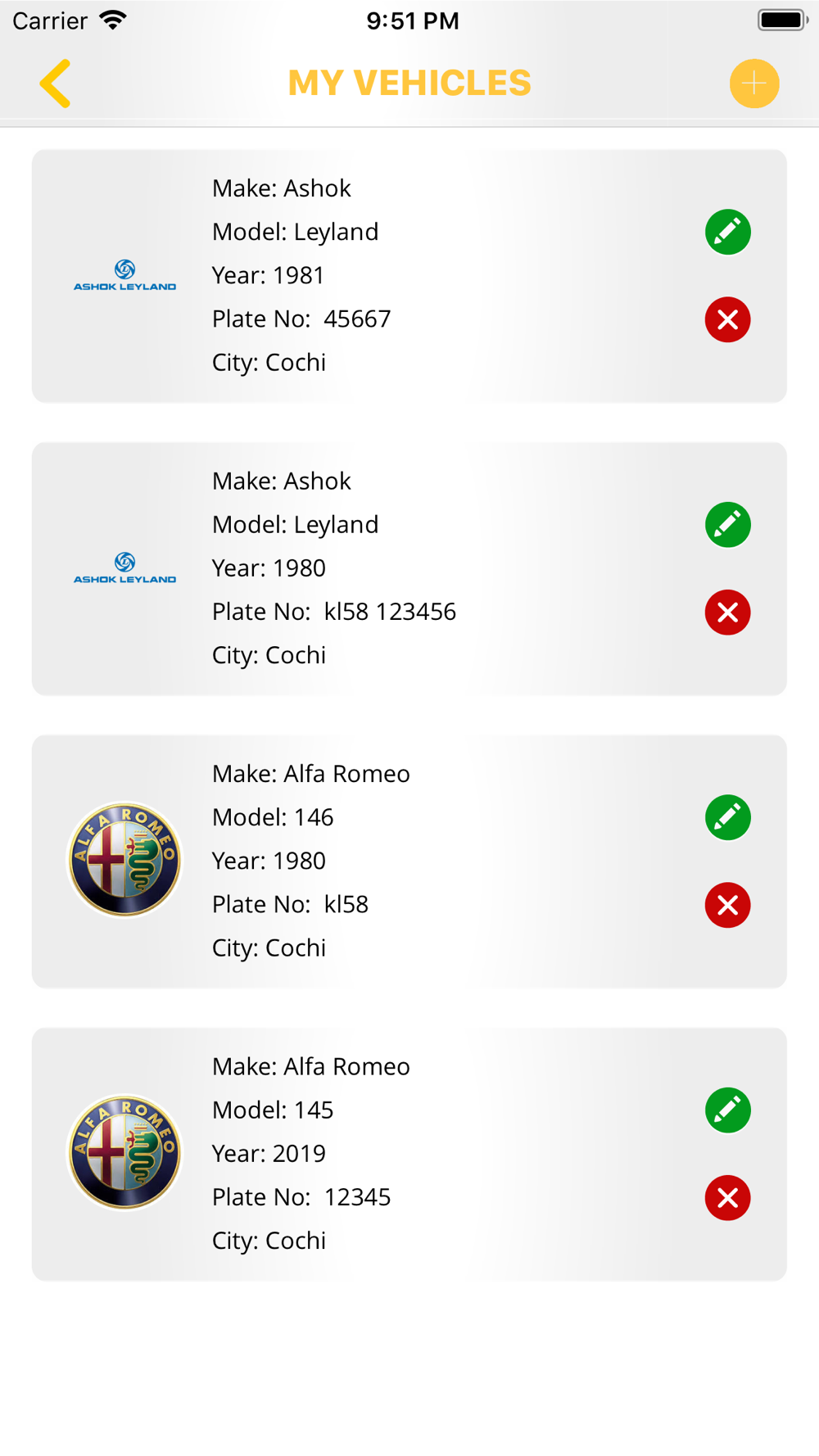This screenshot has width=819, height=1456.
Task: Delete the Alfa Romeo 145 vehicle
Action: pos(727,1197)
